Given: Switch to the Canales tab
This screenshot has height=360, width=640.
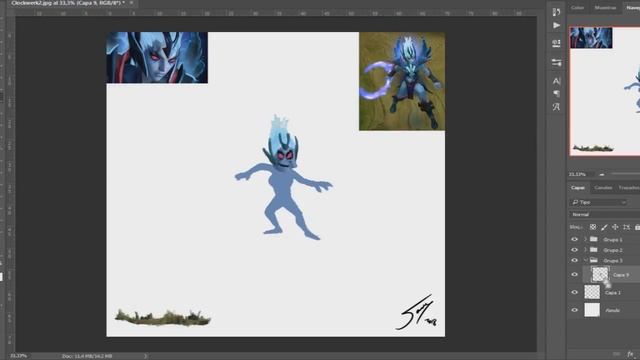Looking at the screenshot, I should tap(603, 188).
